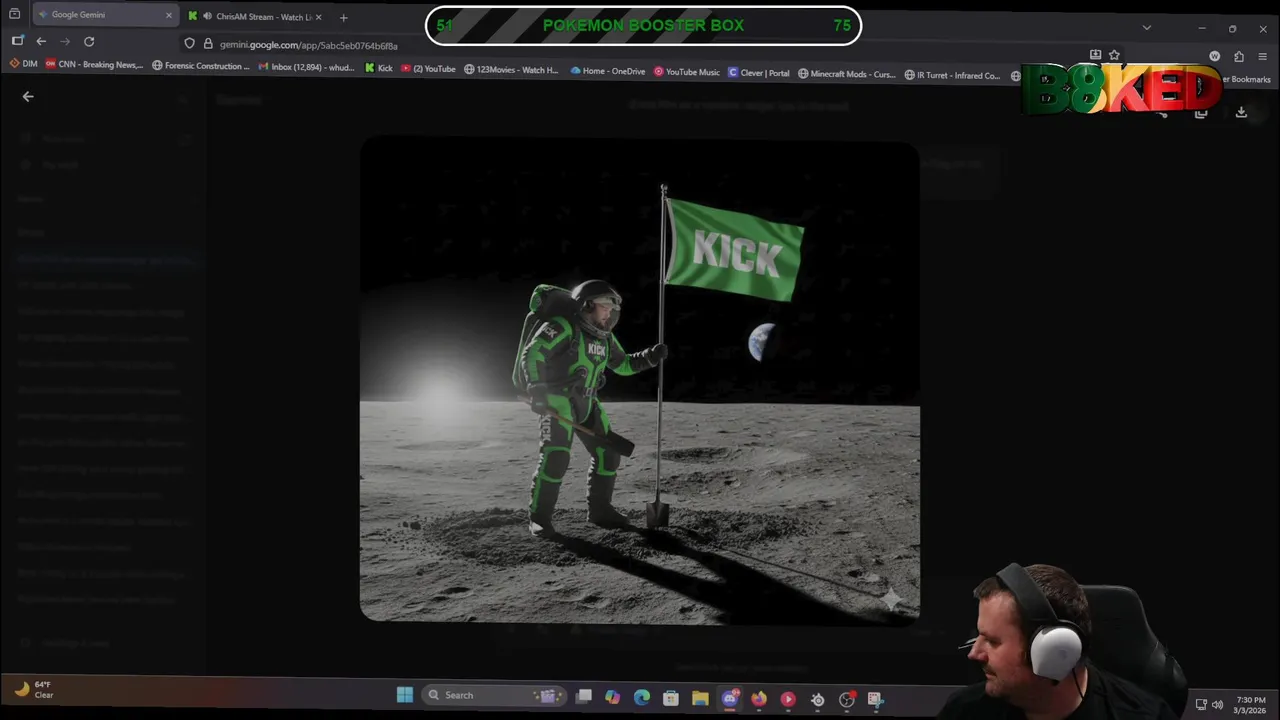1280x720 pixels.
Task: Open File Explorer from the taskbar
Action: (x=700, y=698)
